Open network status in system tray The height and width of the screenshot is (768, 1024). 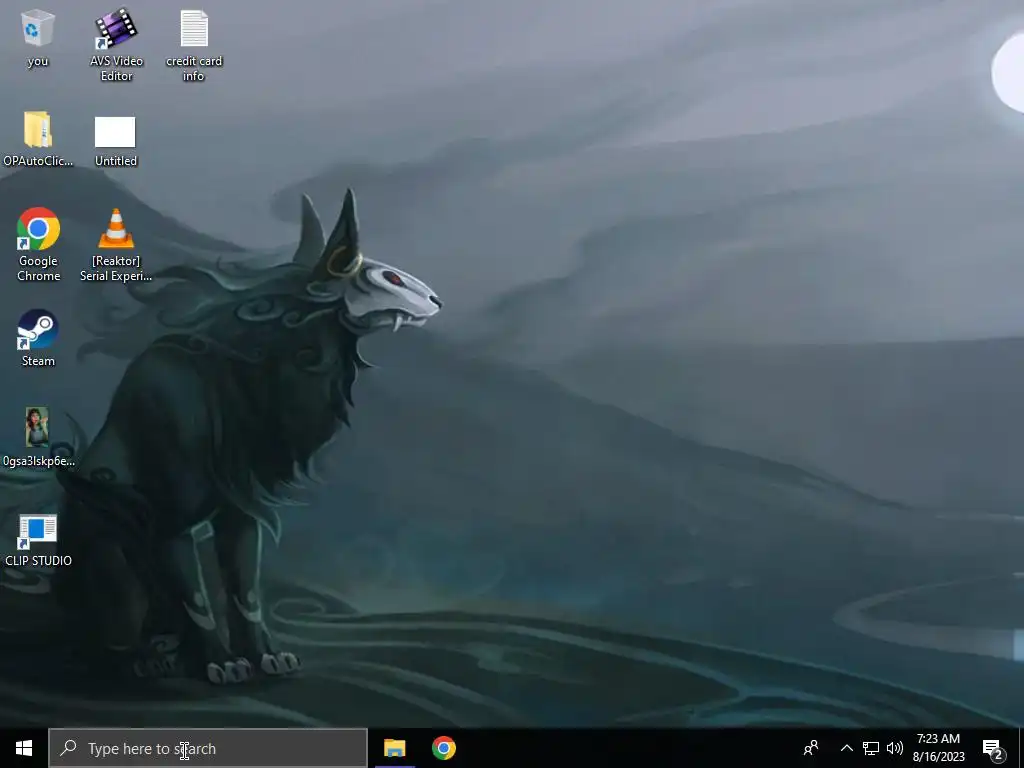(871, 748)
